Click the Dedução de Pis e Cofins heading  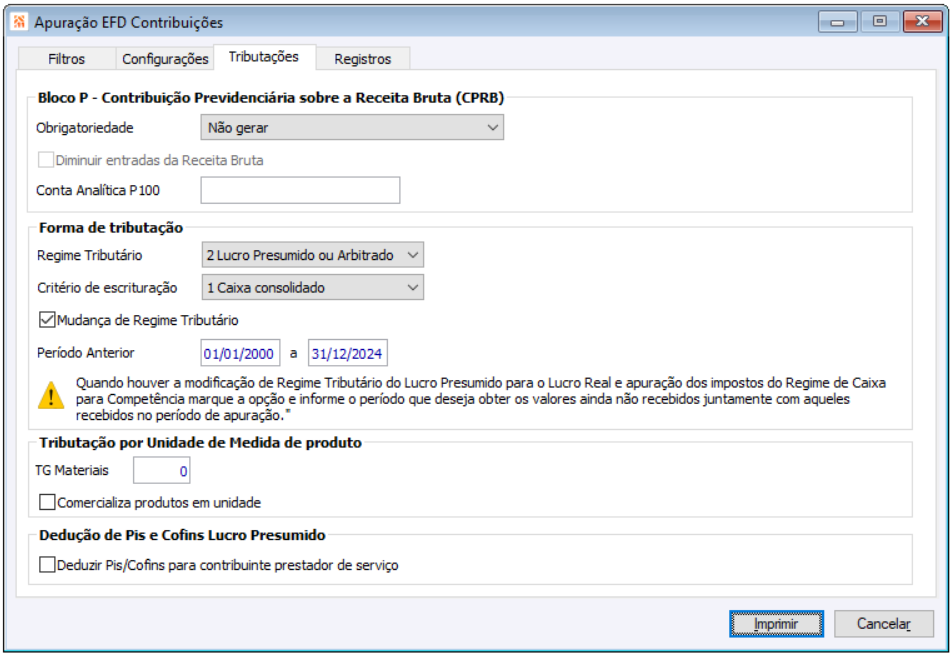click(182, 535)
